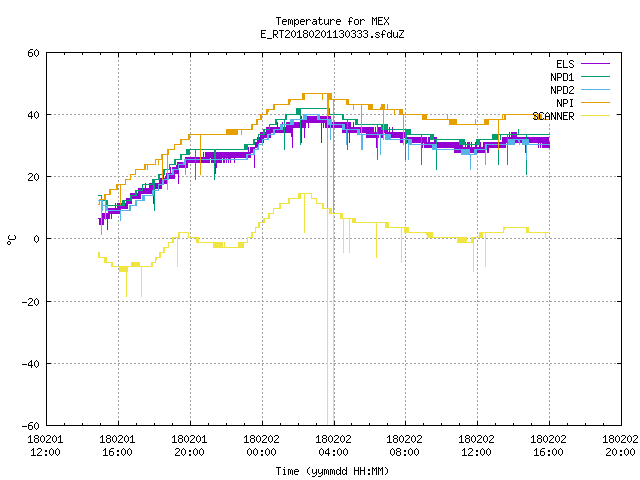
Task: Click the y-axis label 0
Action: (36, 239)
